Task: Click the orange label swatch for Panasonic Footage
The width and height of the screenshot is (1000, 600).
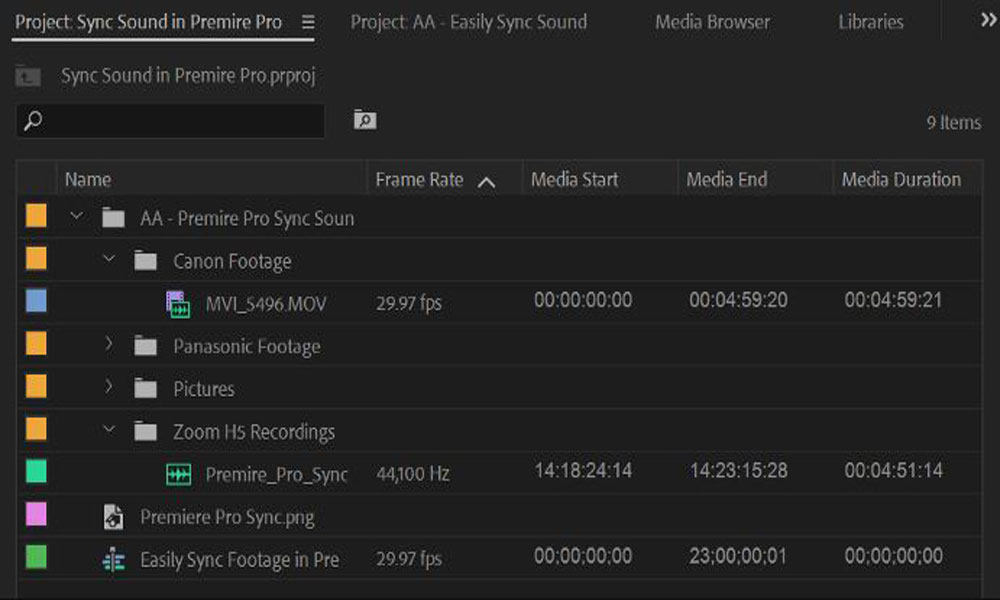Action: point(36,344)
